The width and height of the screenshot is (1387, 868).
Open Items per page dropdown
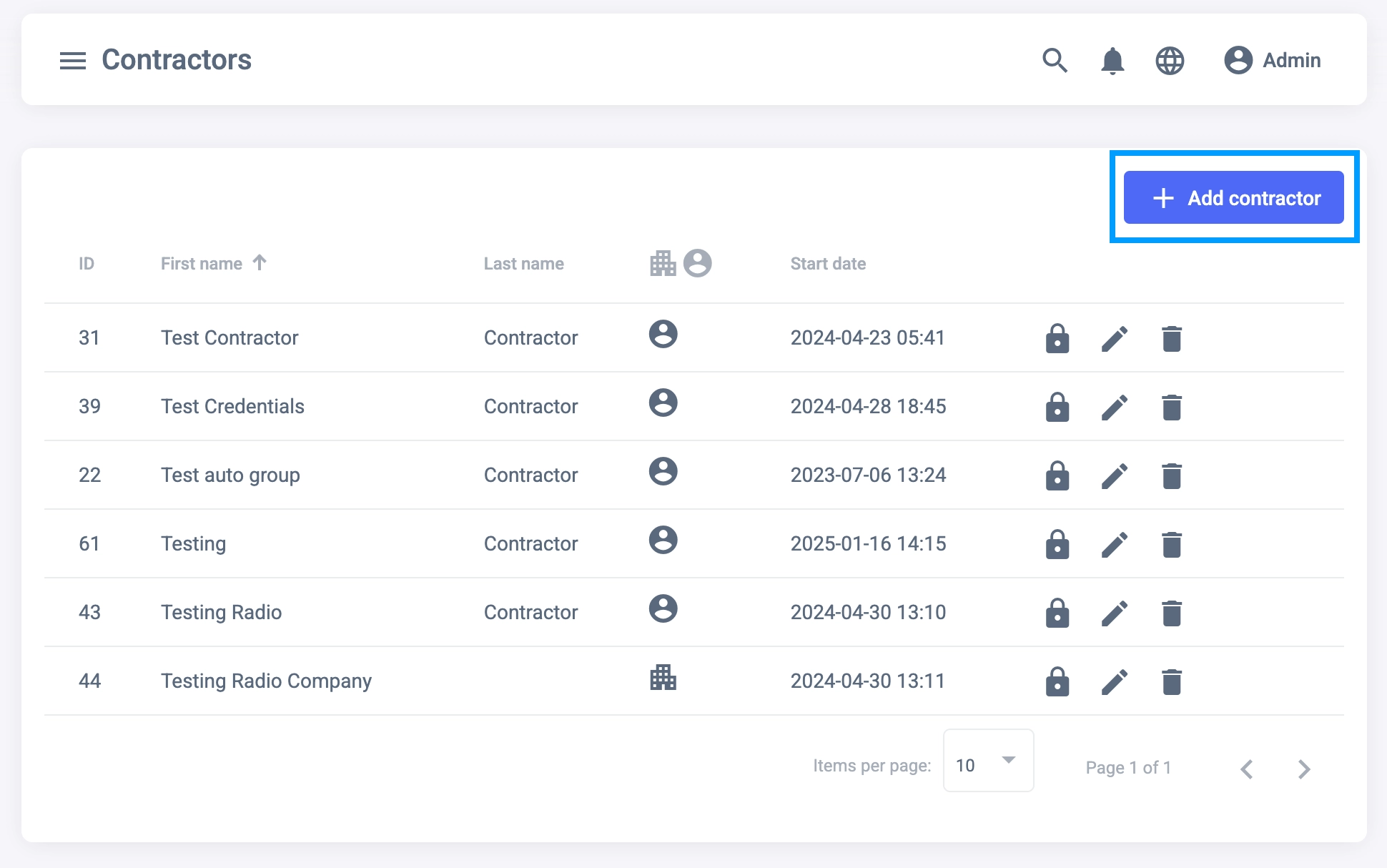click(988, 761)
